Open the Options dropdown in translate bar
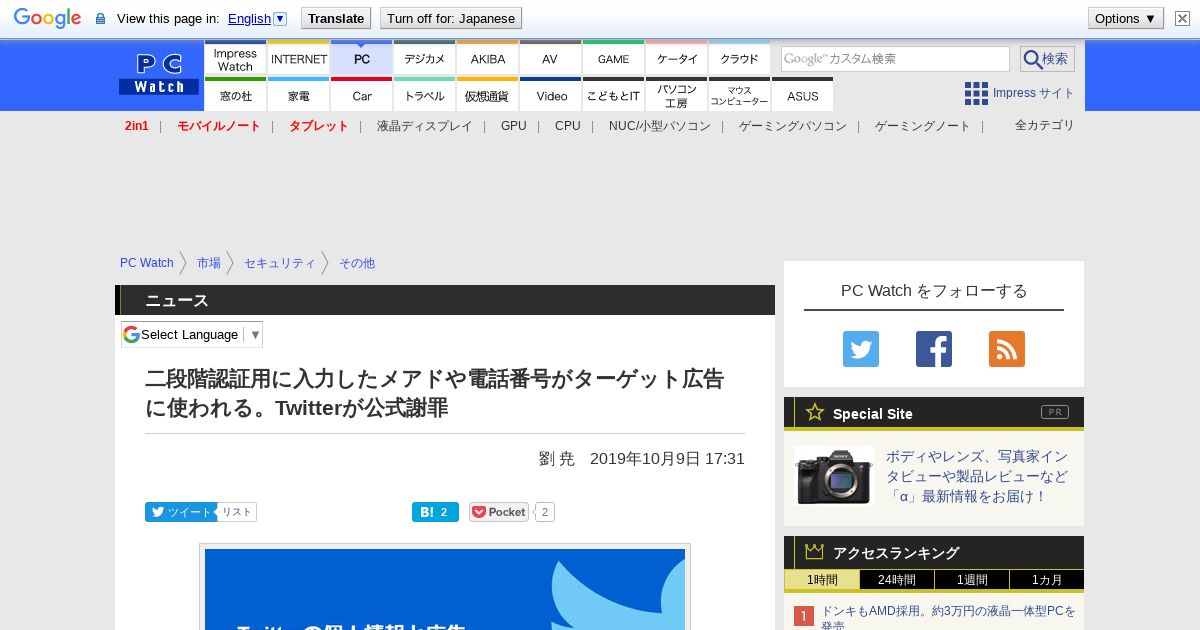Image resolution: width=1200 pixels, height=630 pixels. pyautogui.click(x=1126, y=18)
